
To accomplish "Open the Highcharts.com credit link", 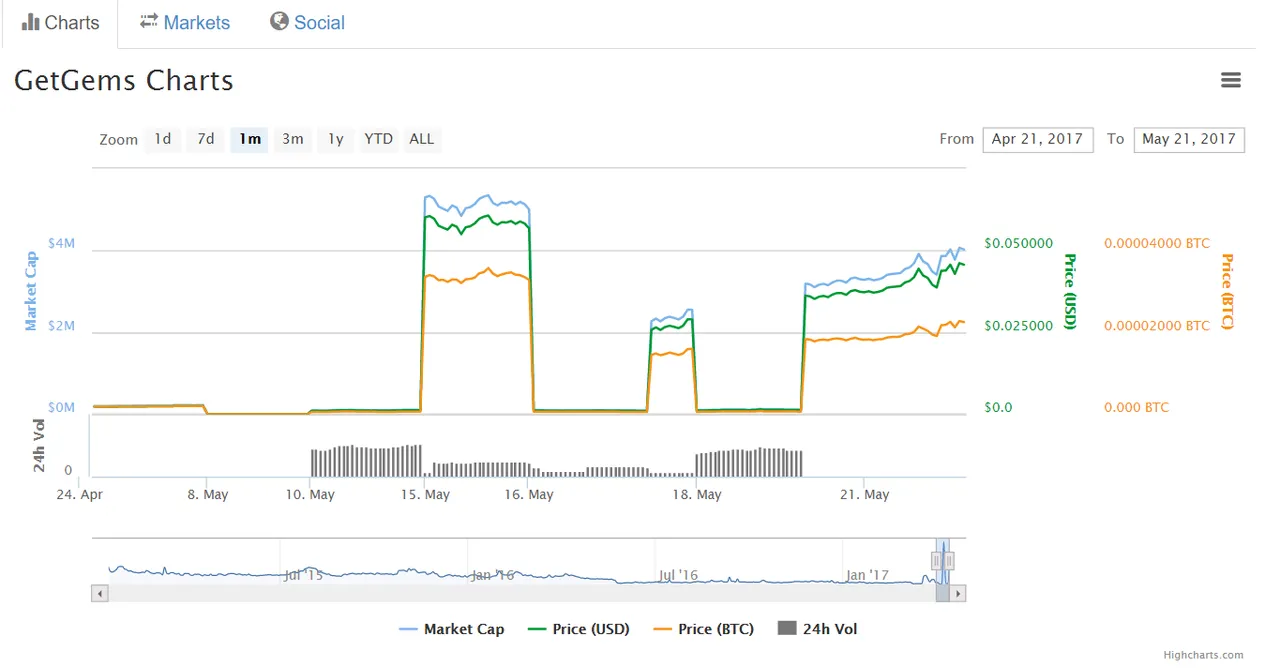I will pos(1203,655).
